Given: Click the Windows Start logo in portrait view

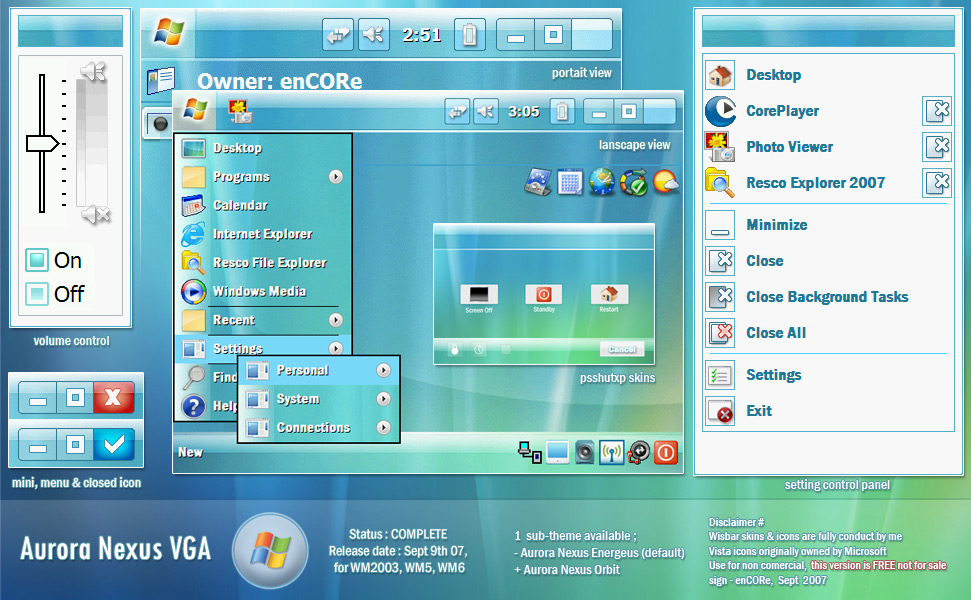Looking at the screenshot, I should (x=170, y=32).
